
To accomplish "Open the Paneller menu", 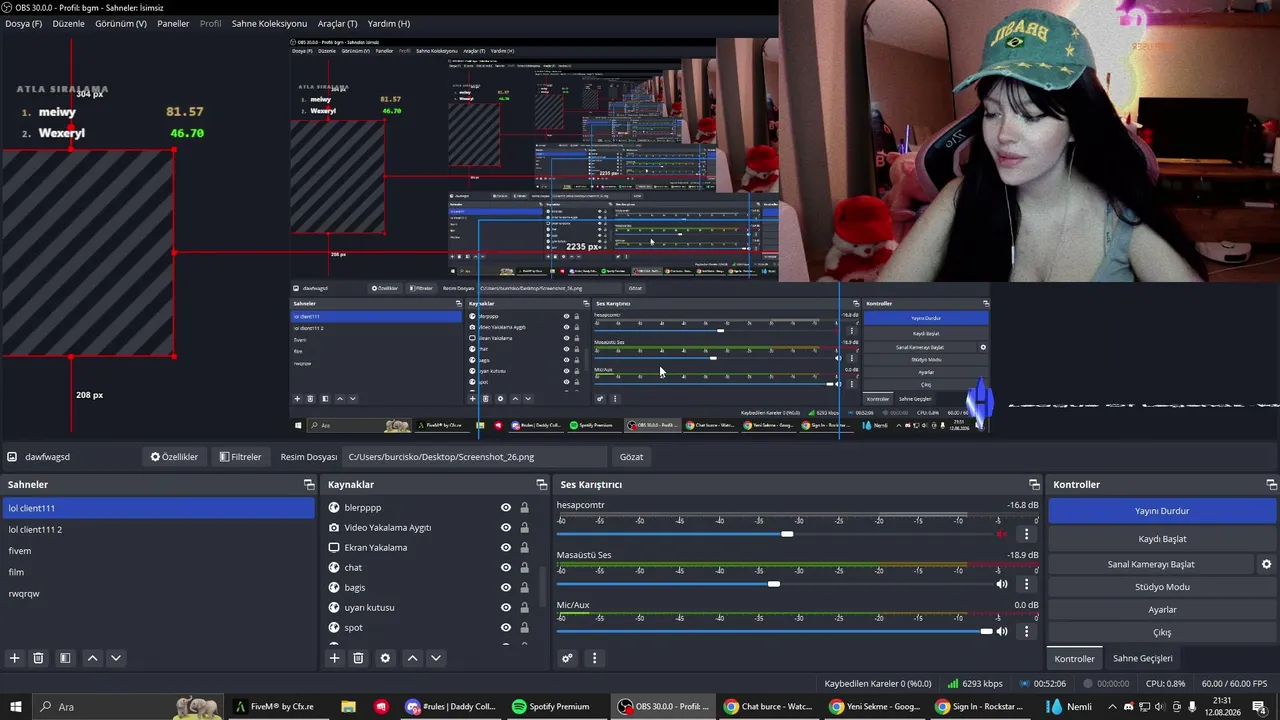I will [x=173, y=23].
